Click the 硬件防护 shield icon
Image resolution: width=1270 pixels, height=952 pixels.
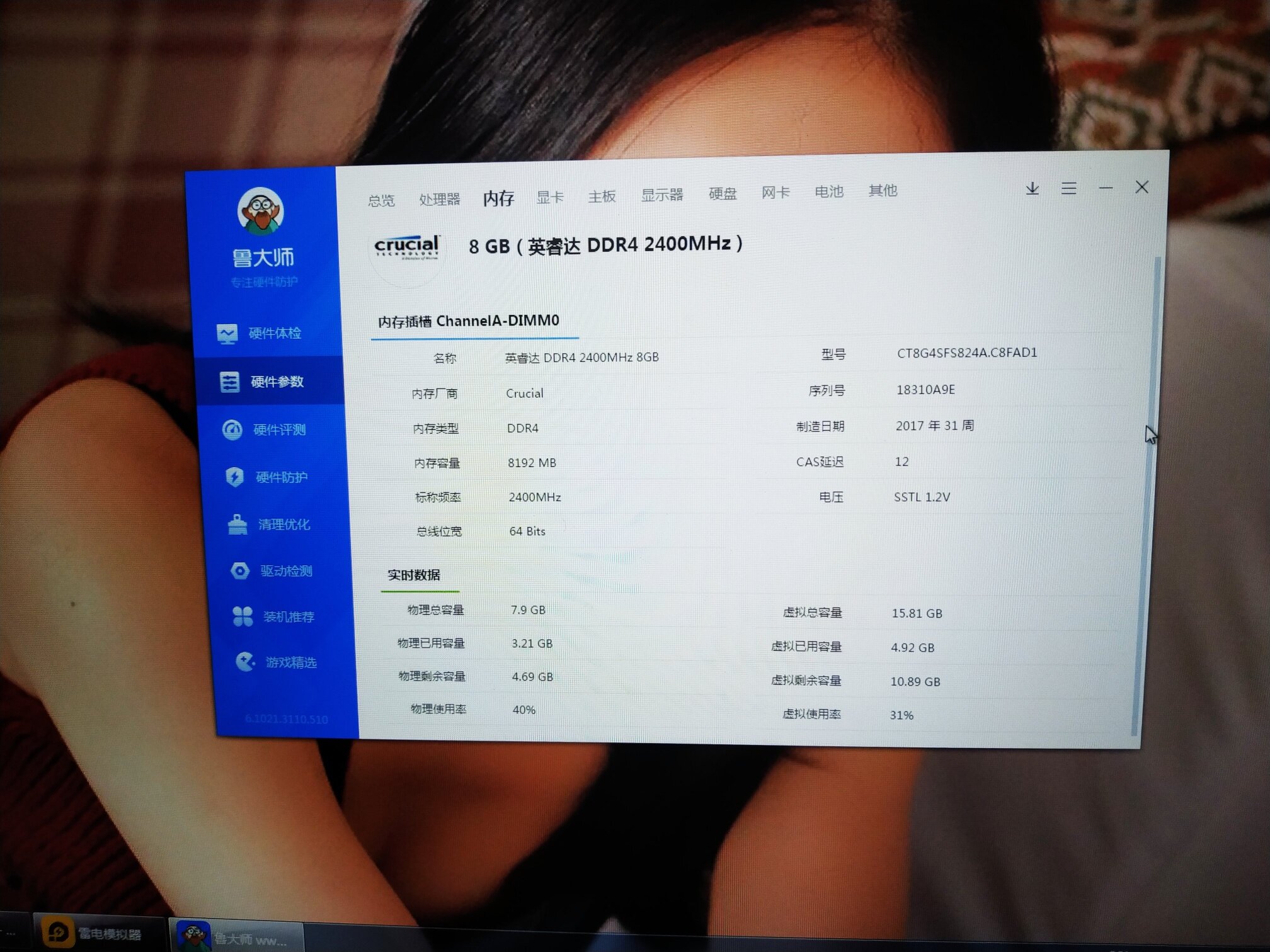[x=234, y=477]
